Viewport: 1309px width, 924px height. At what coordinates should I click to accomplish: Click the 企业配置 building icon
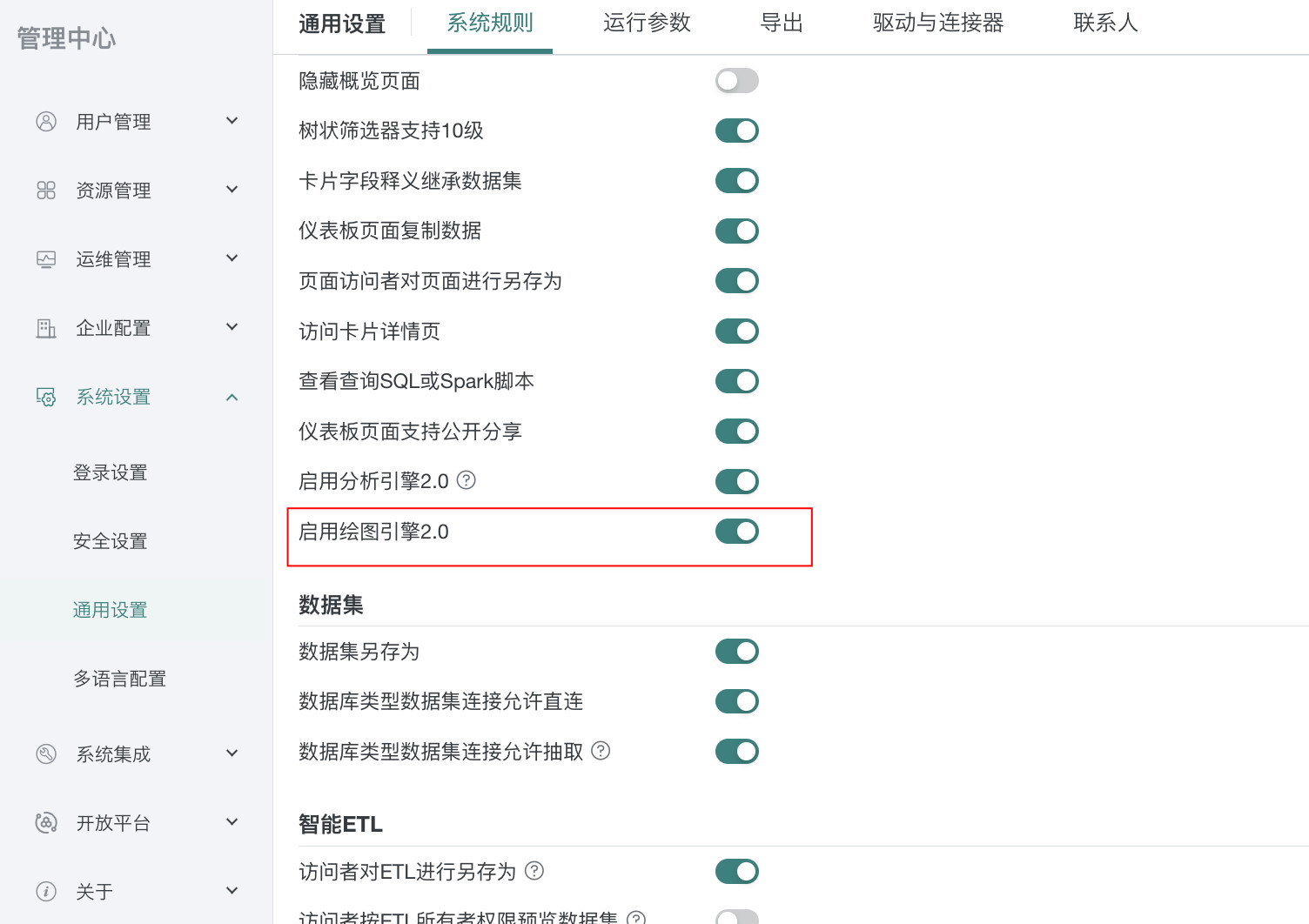click(x=46, y=328)
